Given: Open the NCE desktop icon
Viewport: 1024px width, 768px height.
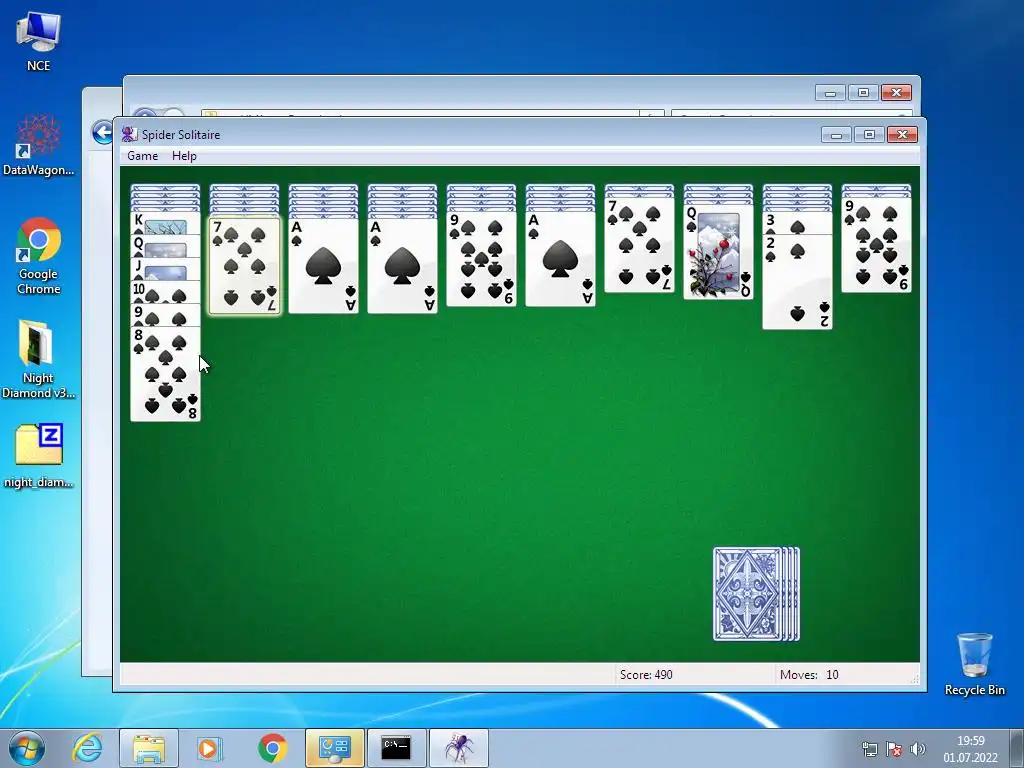Looking at the screenshot, I should 39,42.
